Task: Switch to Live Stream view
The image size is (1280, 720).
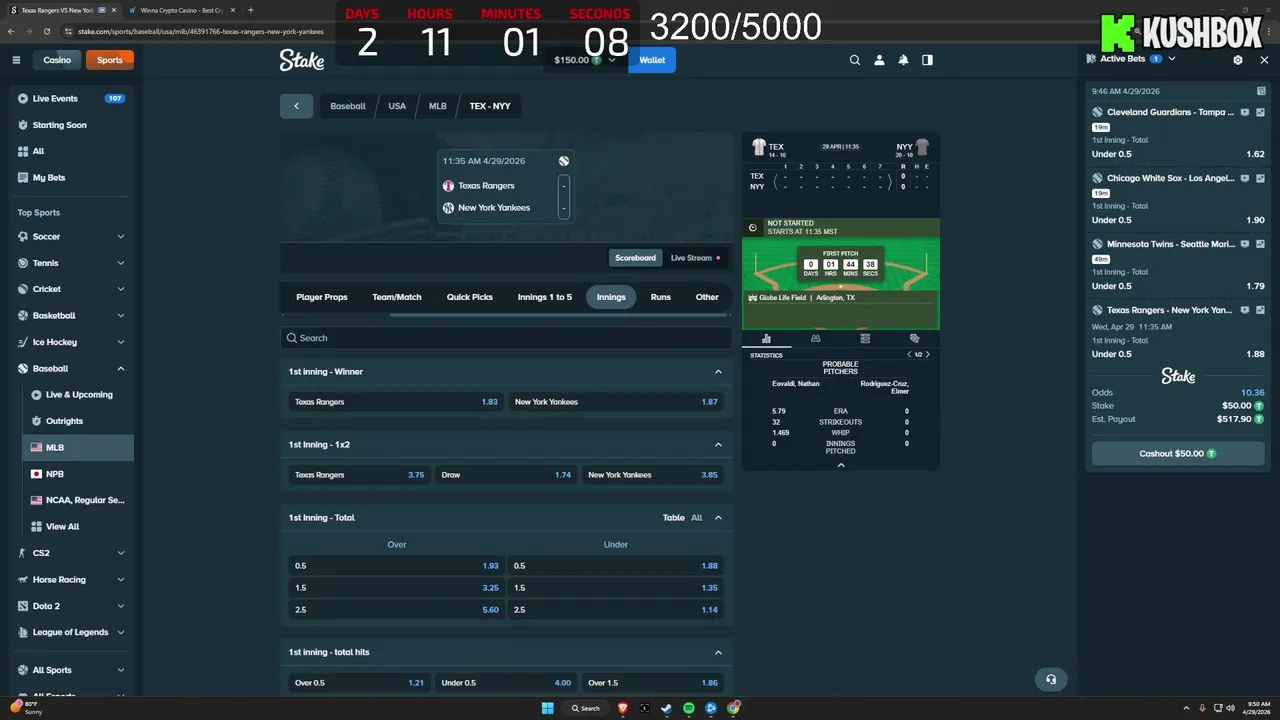Action: click(x=694, y=258)
